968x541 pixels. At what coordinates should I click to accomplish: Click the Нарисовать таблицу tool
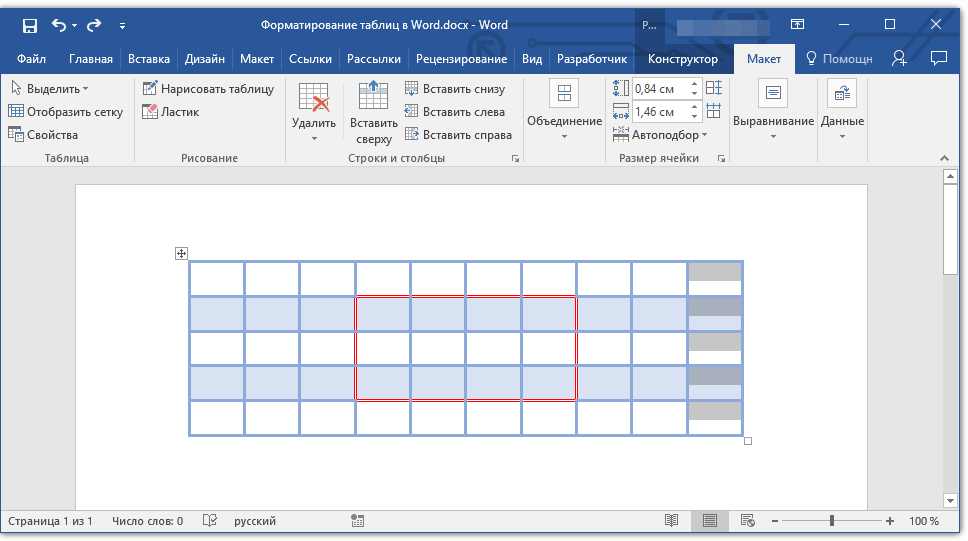click(x=208, y=89)
